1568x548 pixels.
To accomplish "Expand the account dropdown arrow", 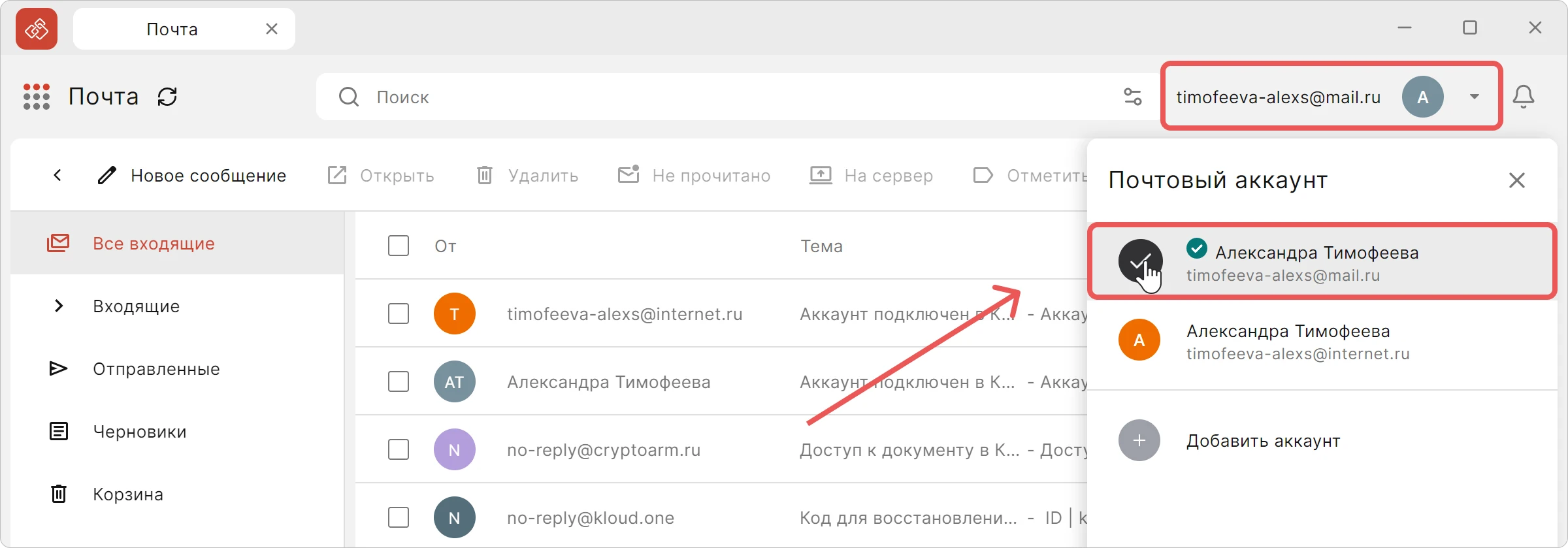I will click(1475, 97).
